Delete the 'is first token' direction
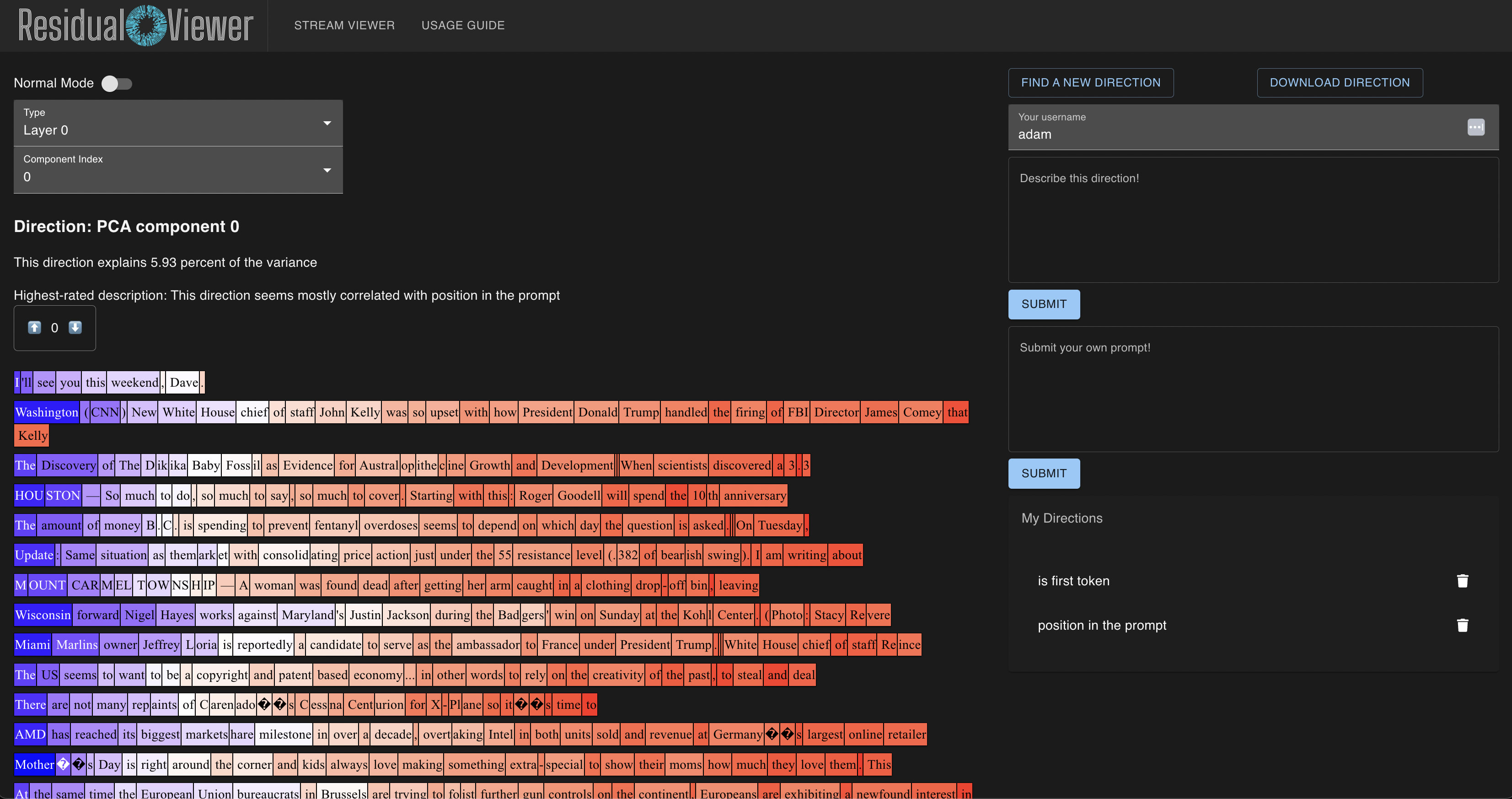The image size is (1512, 799). [1462, 581]
